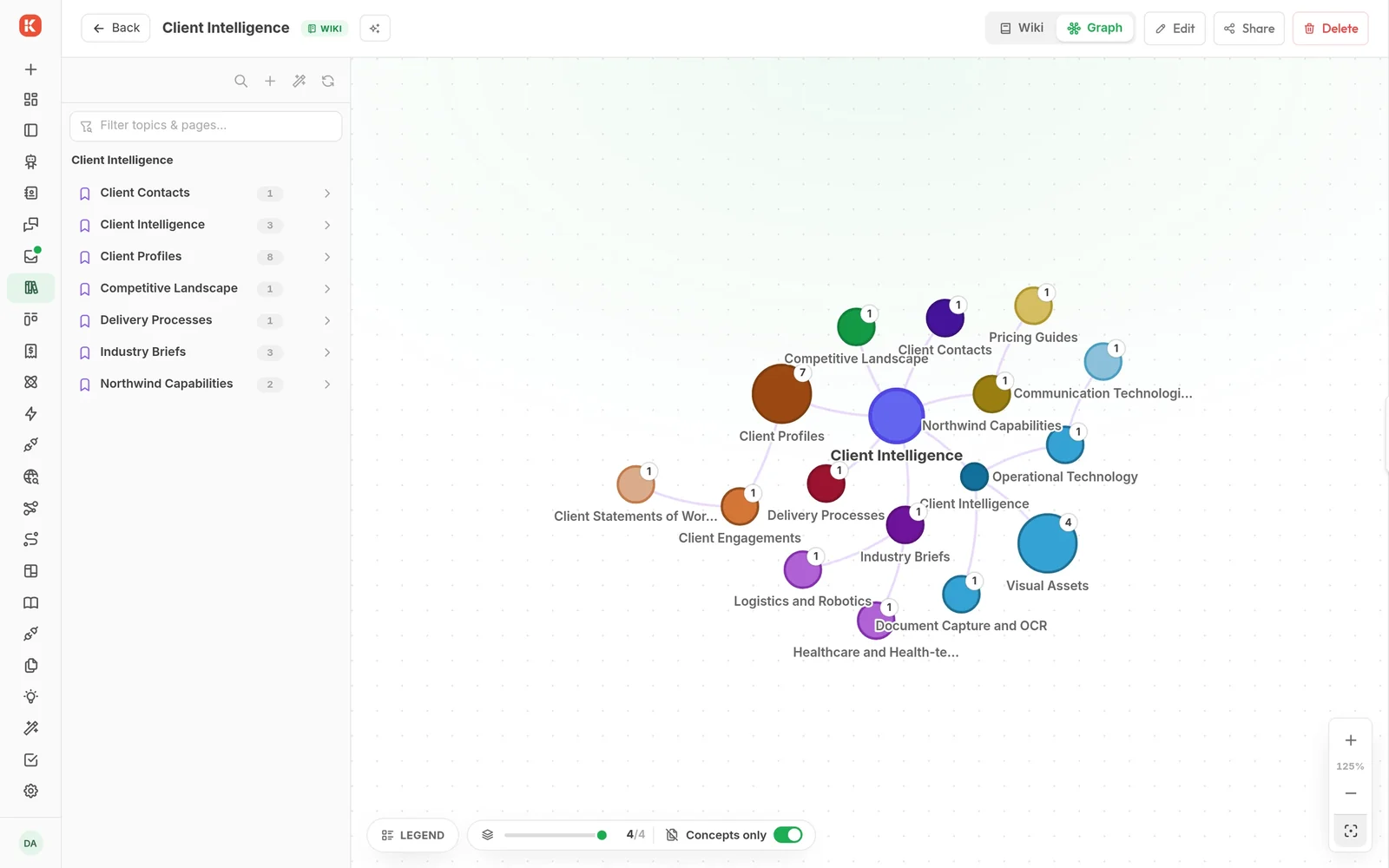Click the fit-to-screen icon in zoom controls

1351,831
